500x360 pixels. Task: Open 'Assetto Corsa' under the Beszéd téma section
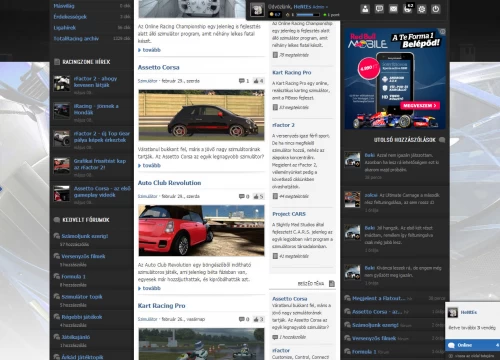point(290,299)
